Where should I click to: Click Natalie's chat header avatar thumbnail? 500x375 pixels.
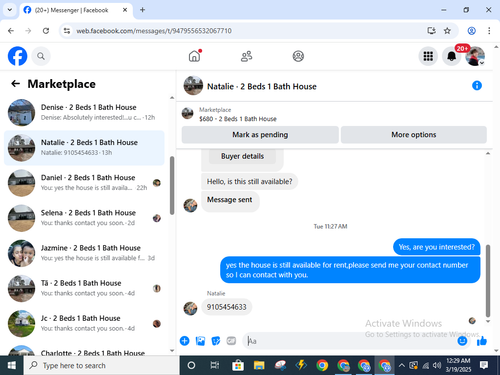click(x=193, y=86)
